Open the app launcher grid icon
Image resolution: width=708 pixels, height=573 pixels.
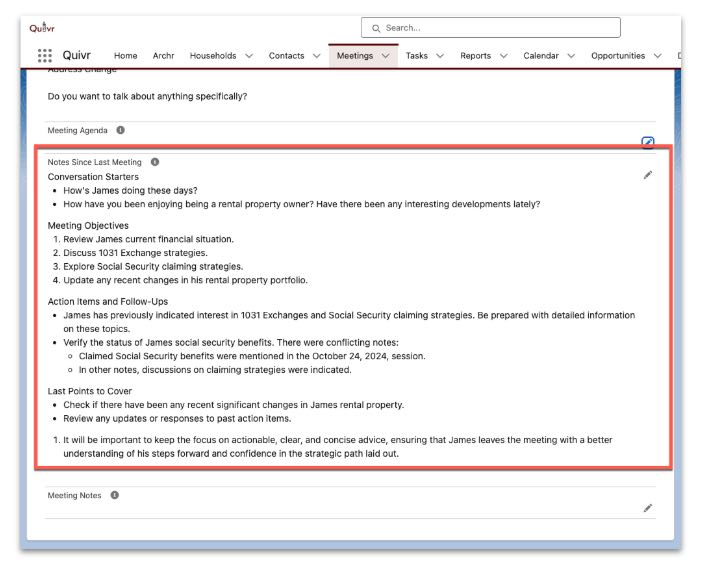click(x=45, y=56)
